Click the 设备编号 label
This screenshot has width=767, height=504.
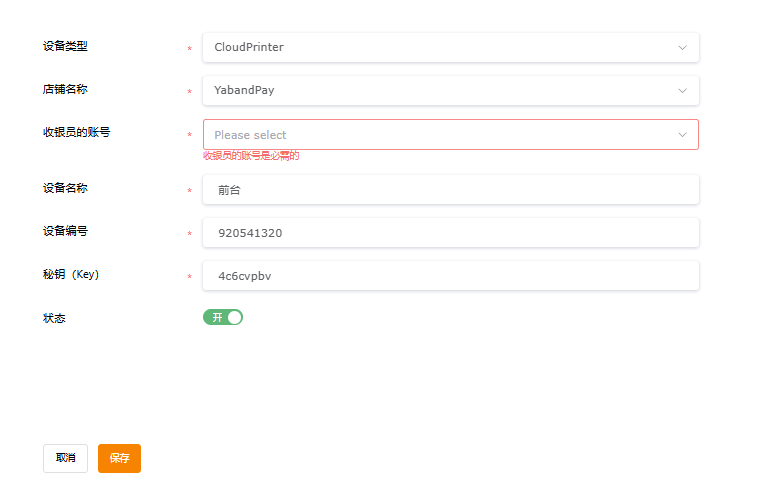pyautogui.click(x=65, y=231)
